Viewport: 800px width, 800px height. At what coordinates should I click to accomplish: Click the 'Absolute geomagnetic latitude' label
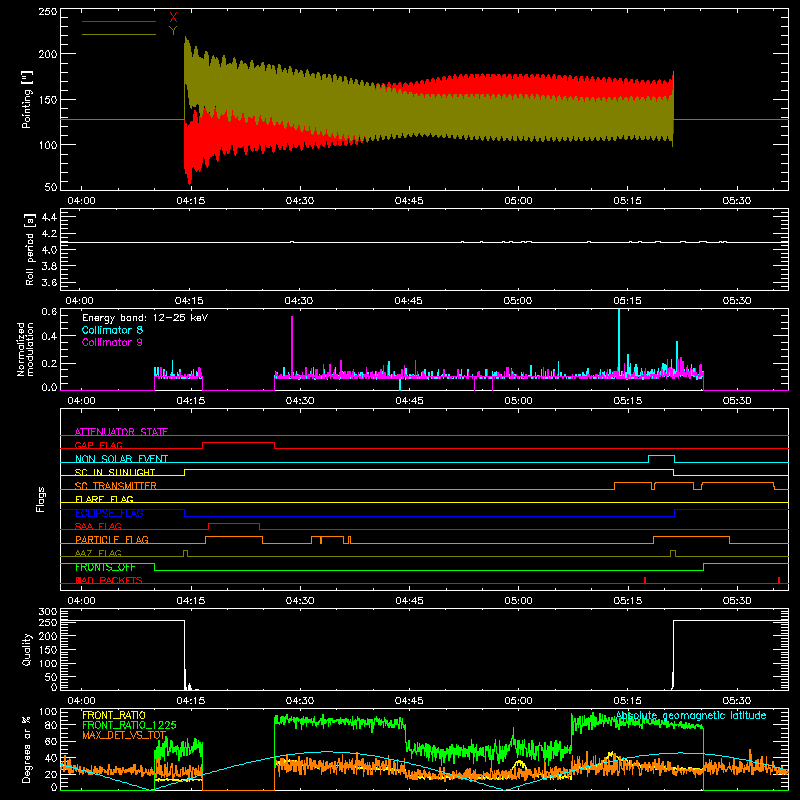[x=691, y=716]
